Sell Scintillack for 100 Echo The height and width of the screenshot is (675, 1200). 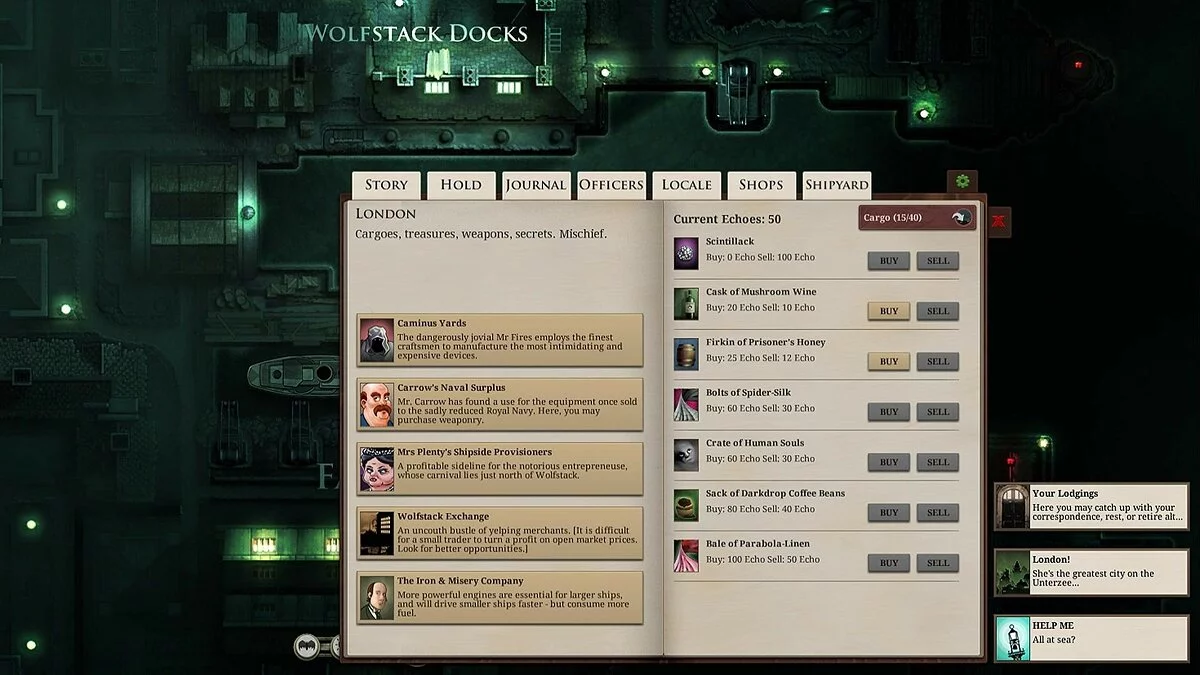pyautogui.click(x=938, y=261)
